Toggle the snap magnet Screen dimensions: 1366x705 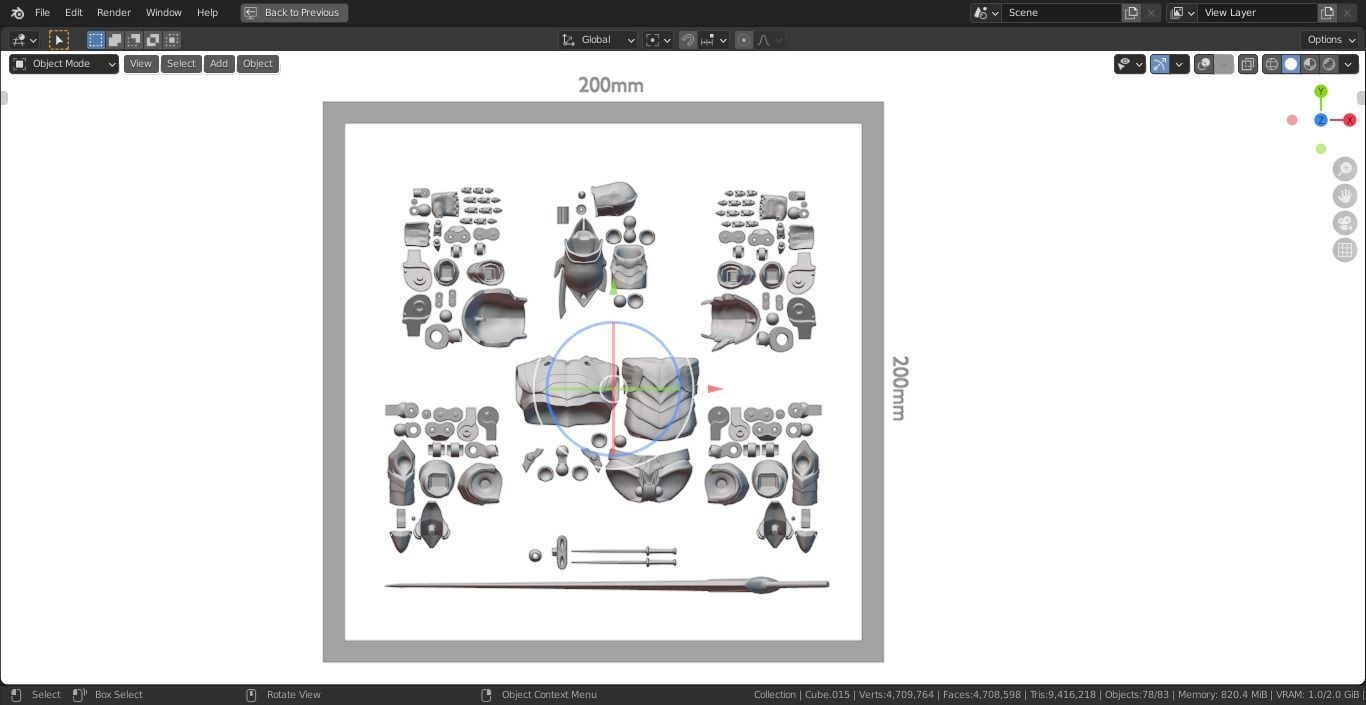pyautogui.click(x=688, y=40)
